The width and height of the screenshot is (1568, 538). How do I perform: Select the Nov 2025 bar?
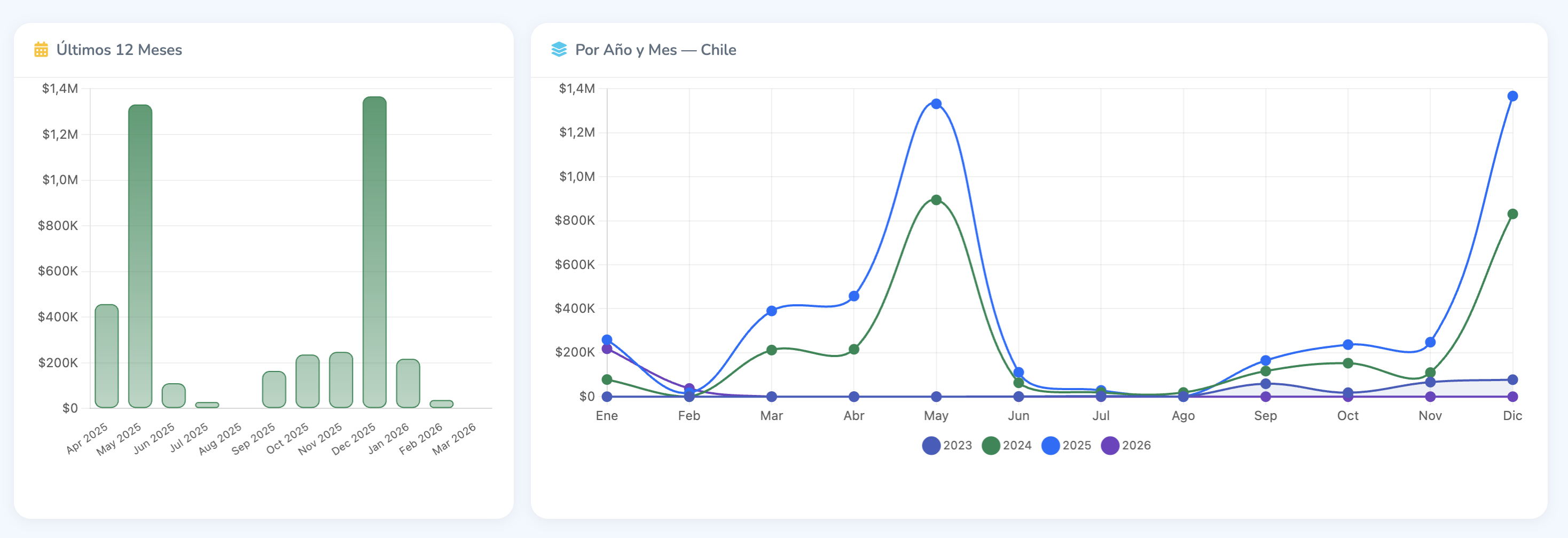coord(341,380)
